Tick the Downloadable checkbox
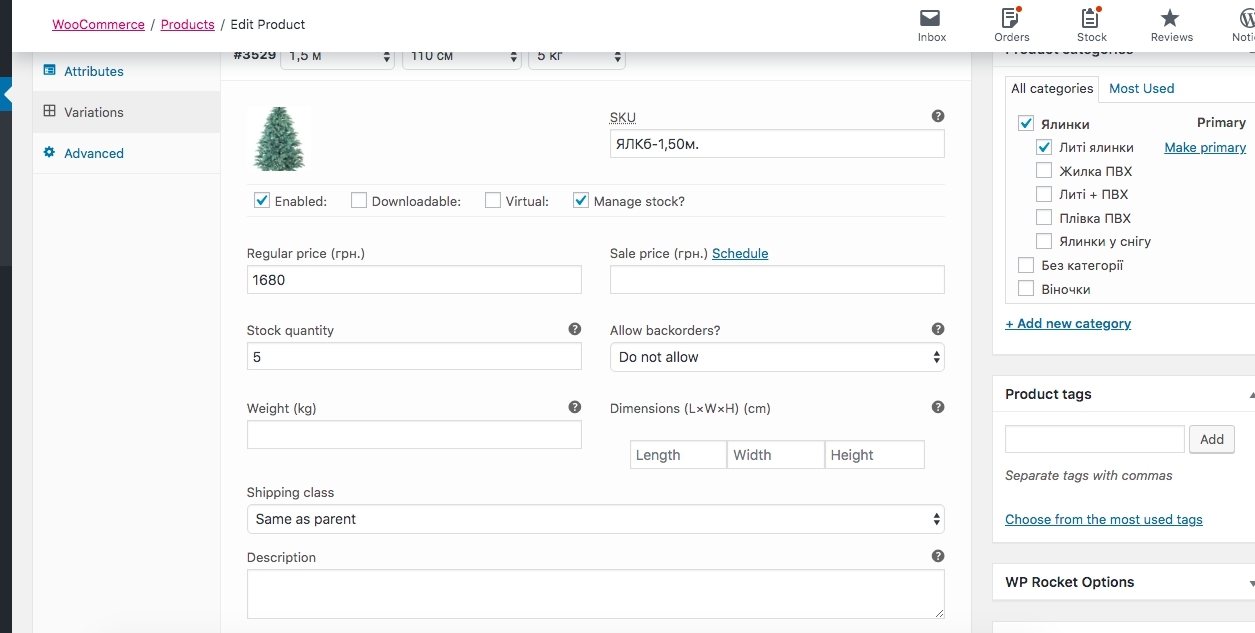The image size is (1255, 633). [x=359, y=200]
